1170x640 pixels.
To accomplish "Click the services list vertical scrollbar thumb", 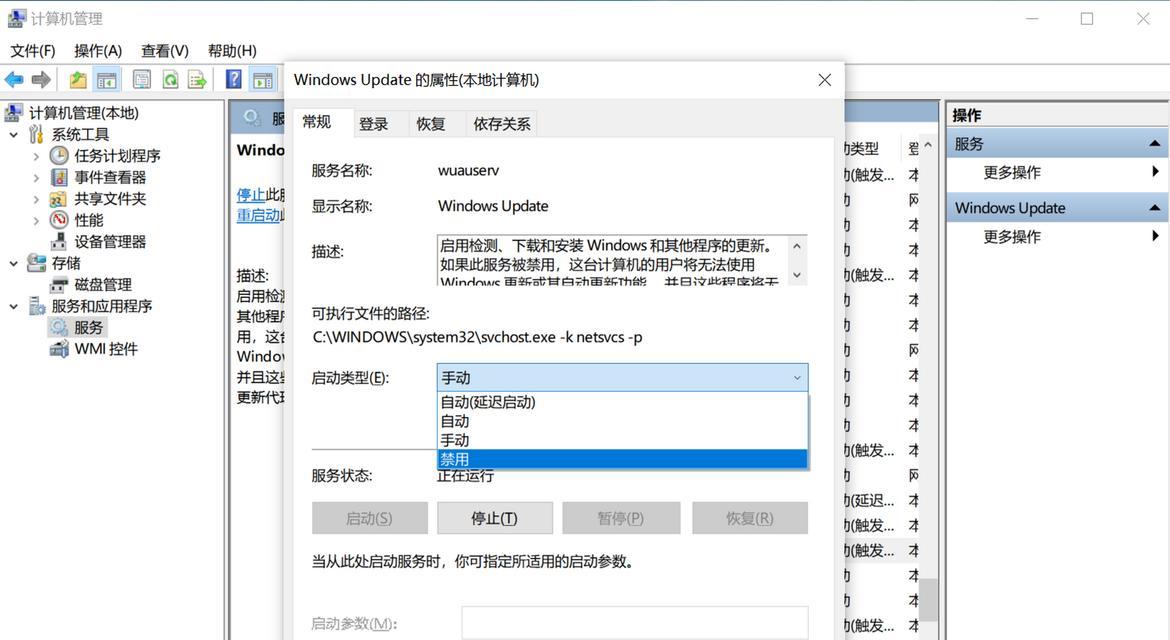I will [x=928, y=600].
